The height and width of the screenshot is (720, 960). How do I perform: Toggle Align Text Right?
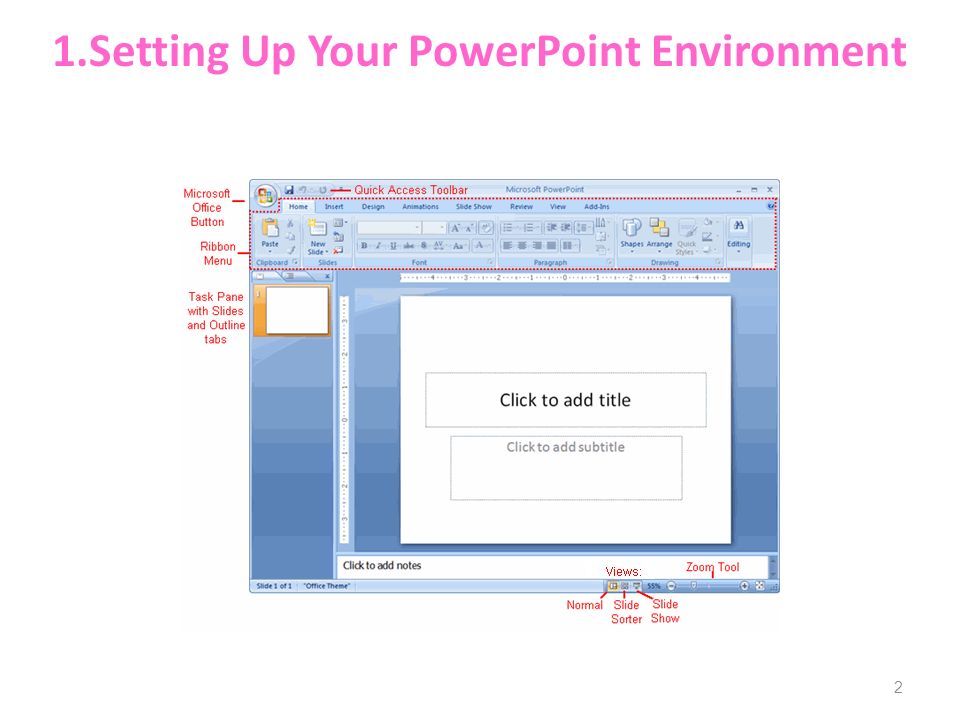coord(537,245)
